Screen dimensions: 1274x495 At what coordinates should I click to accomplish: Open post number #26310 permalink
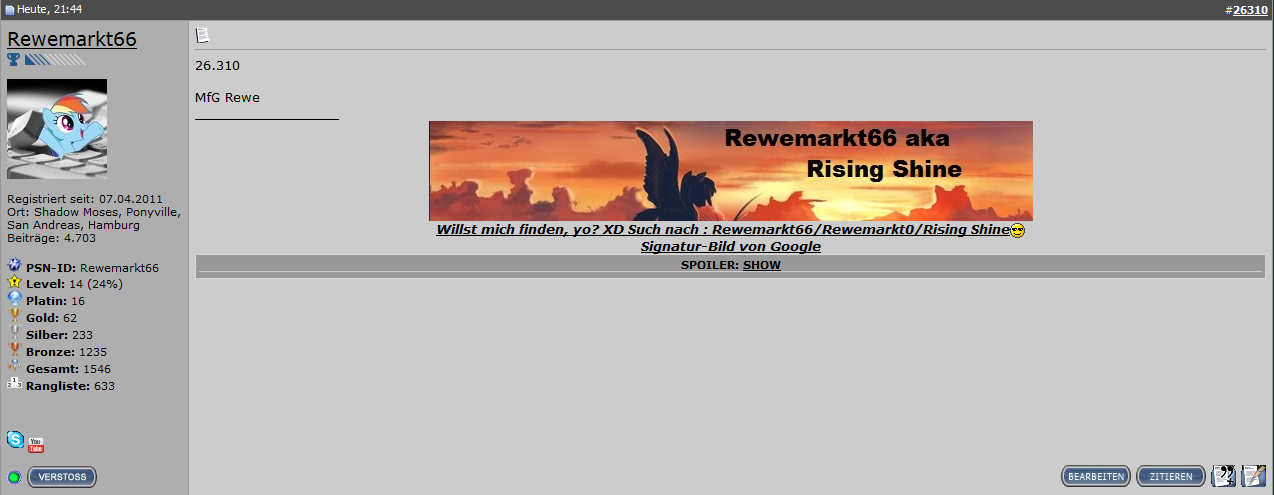click(1250, 9)
